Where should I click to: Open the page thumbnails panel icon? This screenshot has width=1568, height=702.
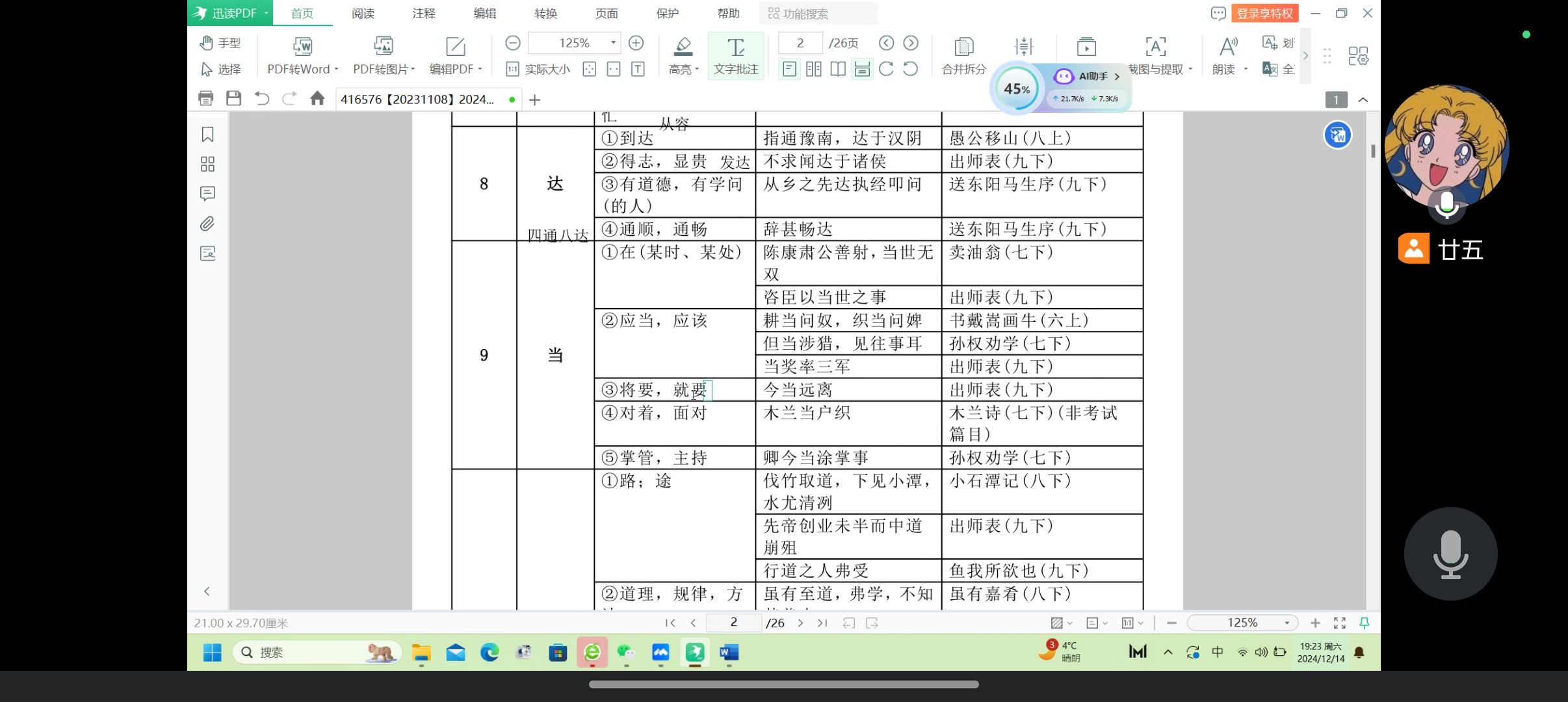pyautogui.click(x=207, y=164)
